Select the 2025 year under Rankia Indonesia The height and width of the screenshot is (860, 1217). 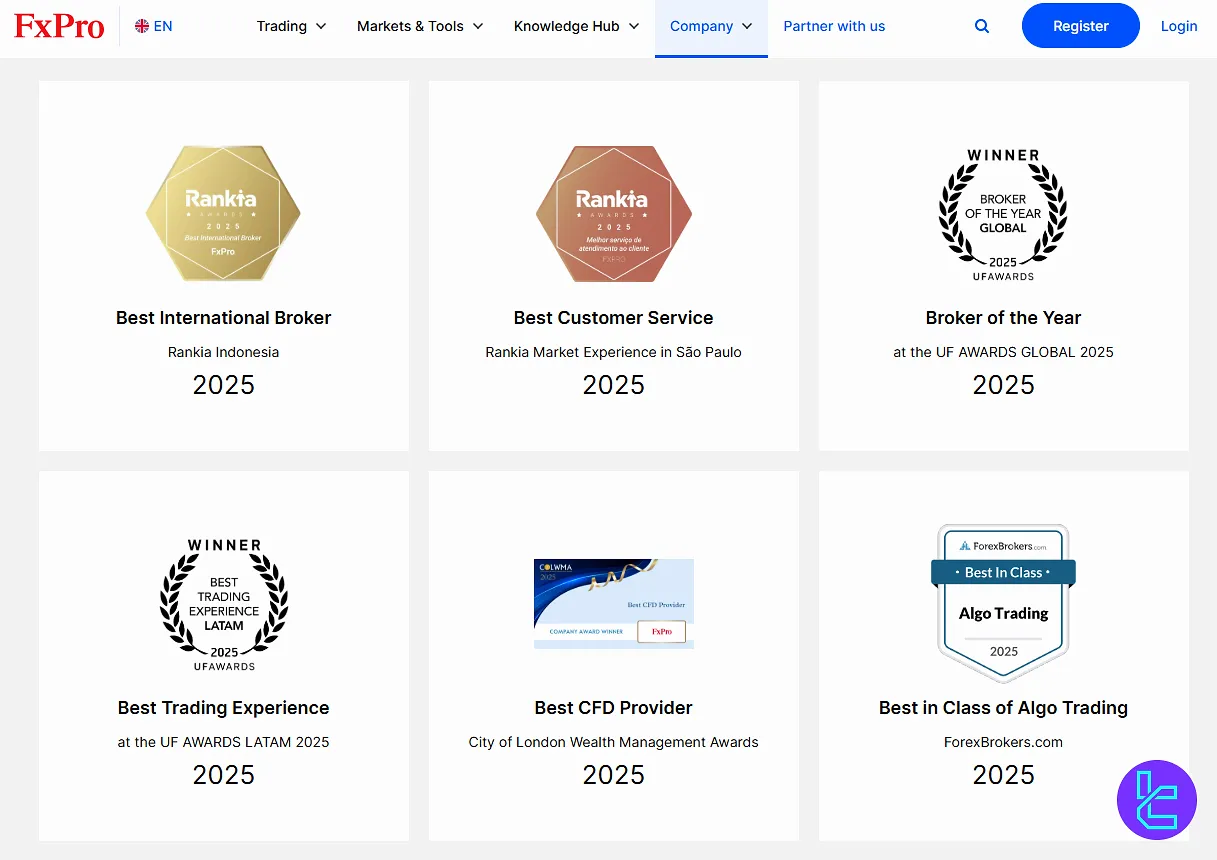(224, 385)
